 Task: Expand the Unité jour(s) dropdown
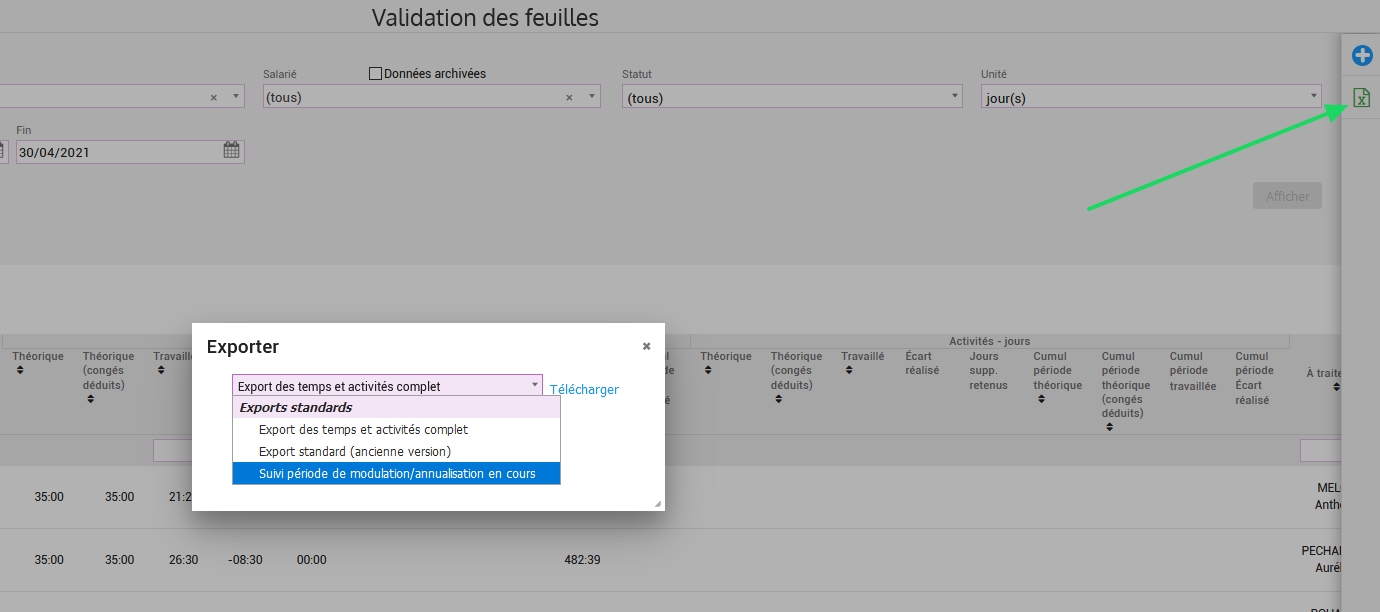point(1150,97)
